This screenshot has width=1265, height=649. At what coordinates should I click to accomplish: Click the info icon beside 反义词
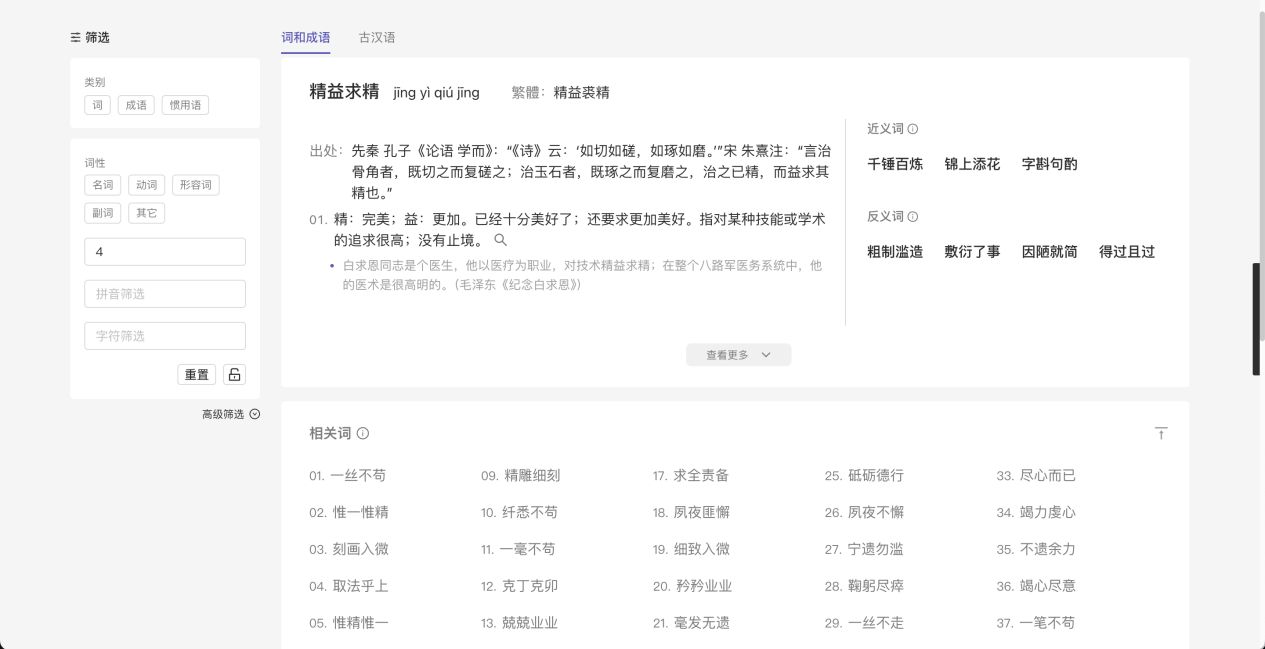click(x=913, y=217)
